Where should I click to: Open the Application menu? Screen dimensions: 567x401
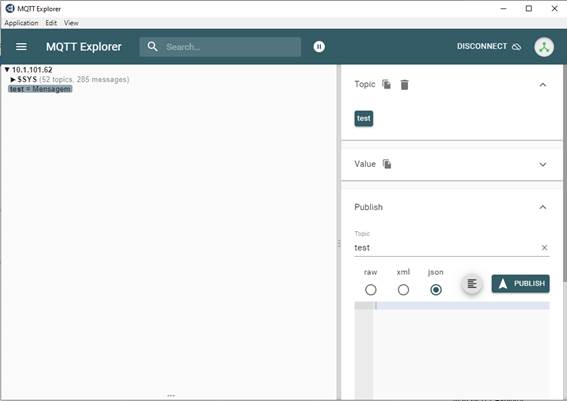point(21,23)
